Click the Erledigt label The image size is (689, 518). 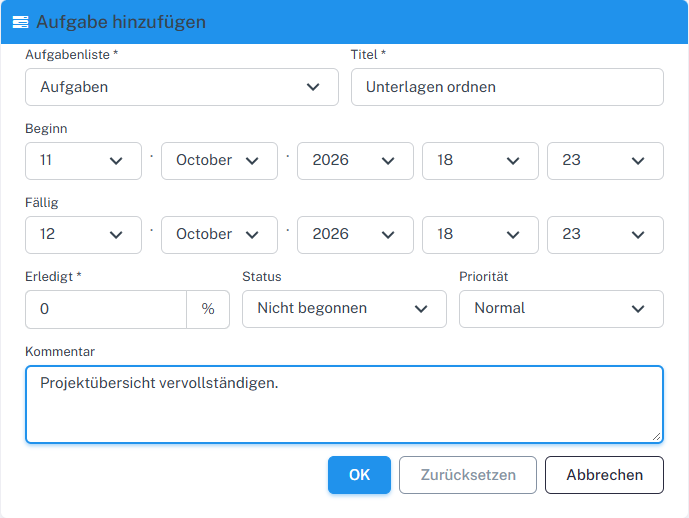(53, 277)
